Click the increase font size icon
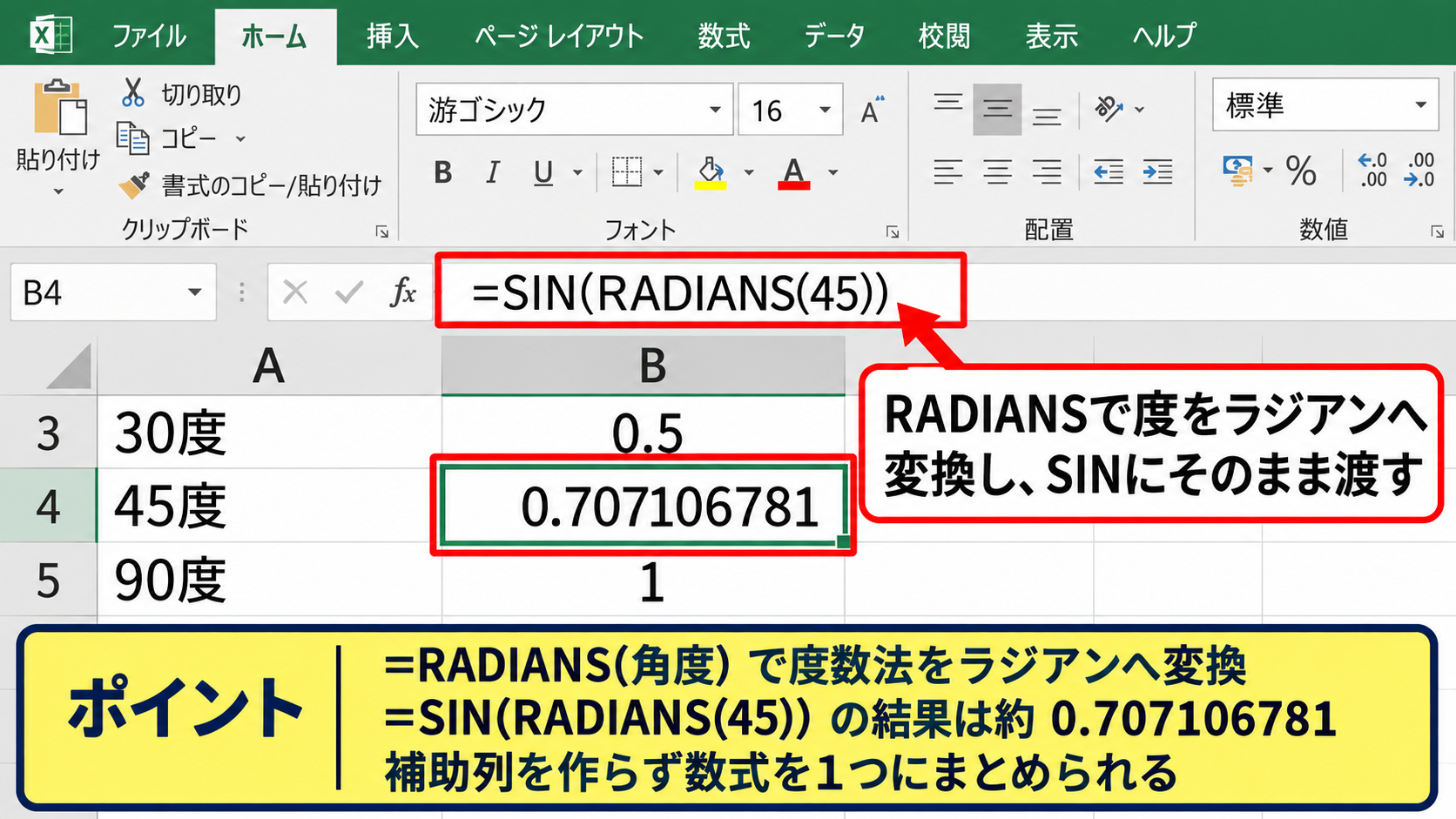Screen dimensions: 1456x819 tap(872, 111)
